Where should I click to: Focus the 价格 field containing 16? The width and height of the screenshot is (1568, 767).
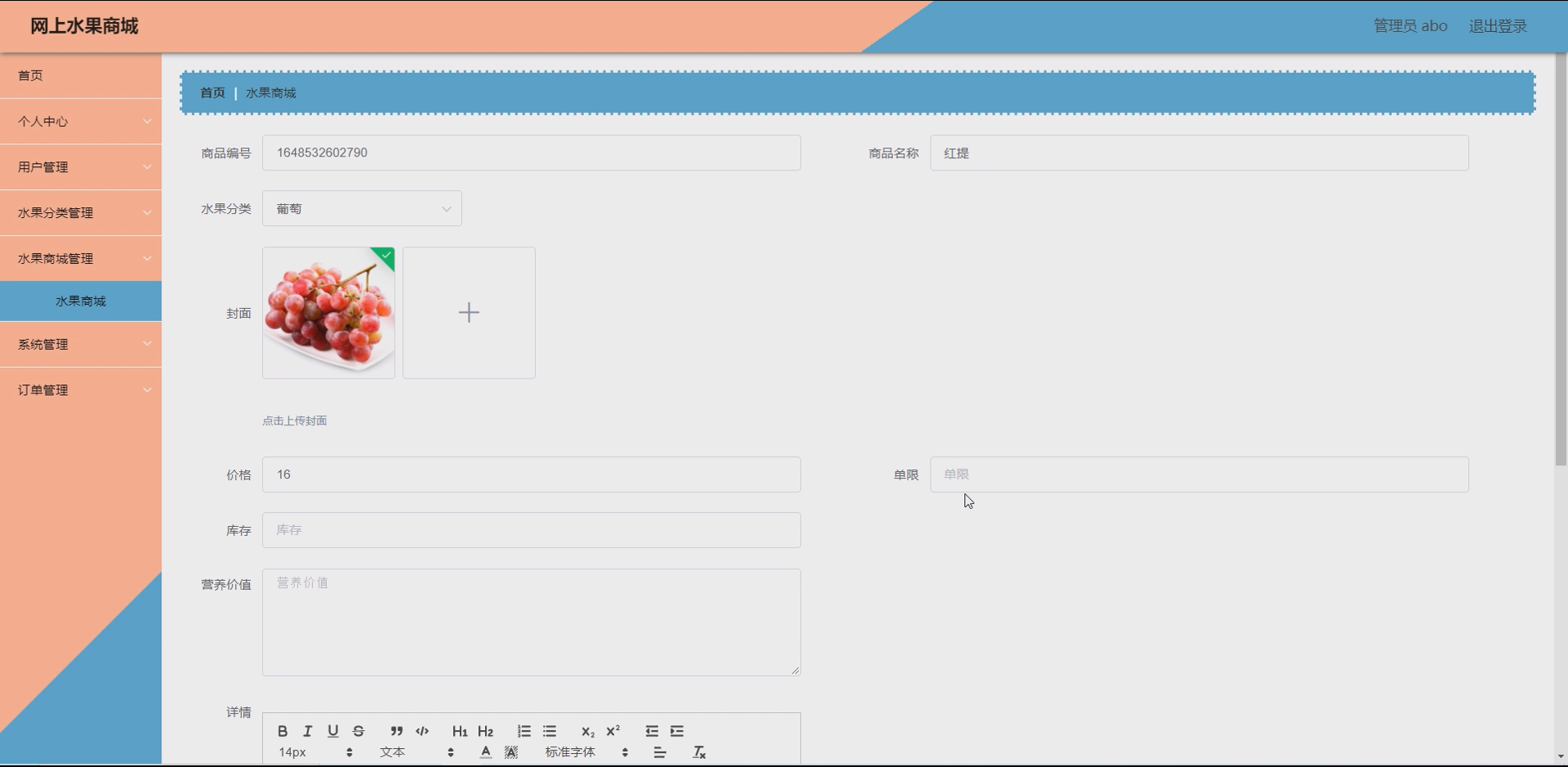[531, 474]
